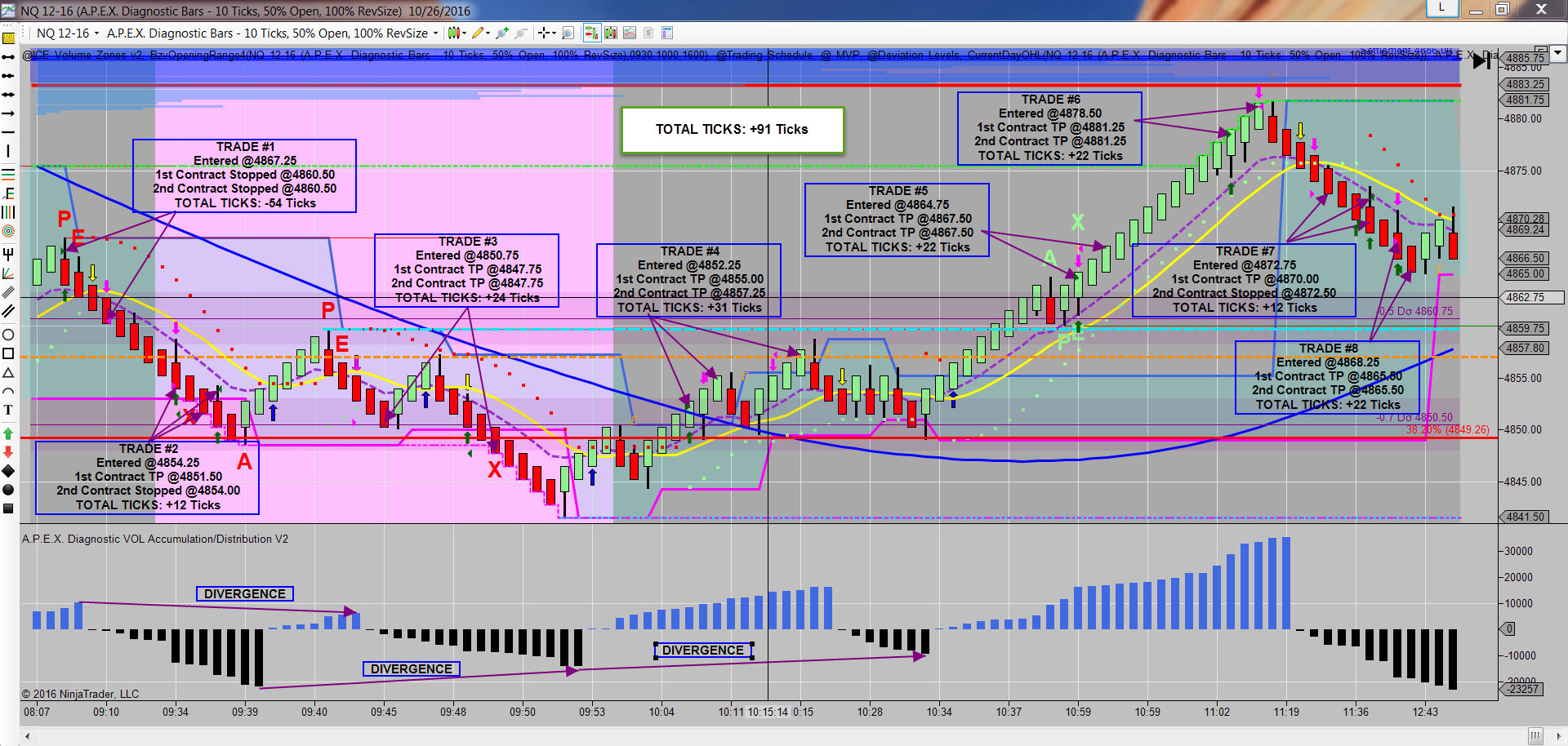Screen dimensions: 1568x746
Task: Select the Fibonacci Circle tool
Action: (x=8, y=231)
